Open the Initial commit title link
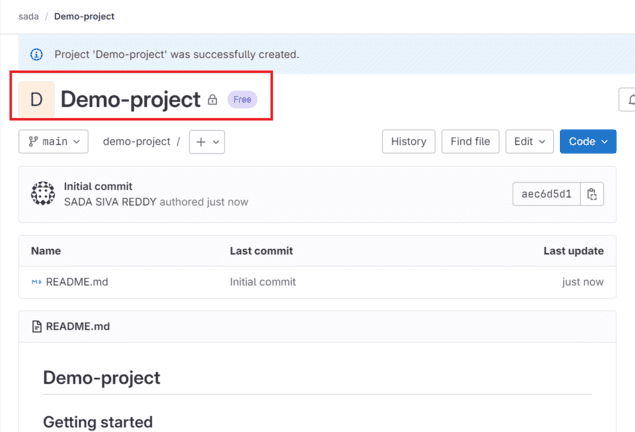This screenshot has height=432, width=635. pyautogui.click(x=98, y=186)
